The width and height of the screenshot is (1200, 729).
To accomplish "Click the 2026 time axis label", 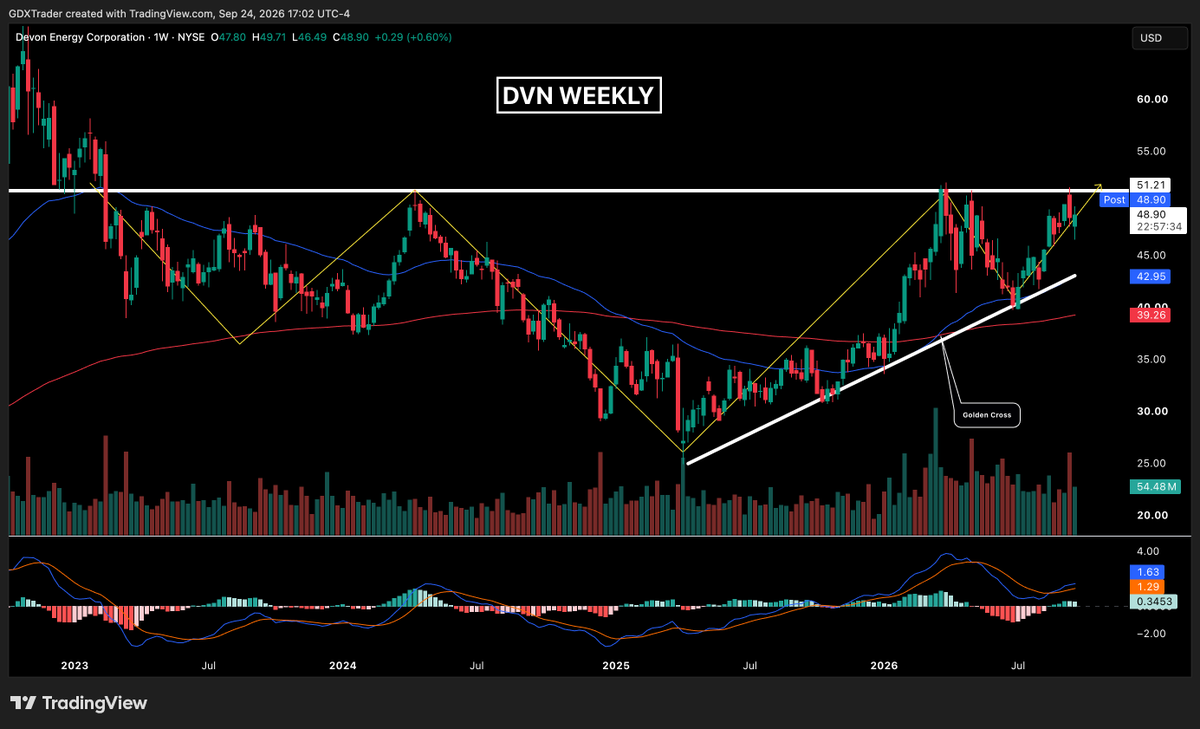I will (884, 665).
